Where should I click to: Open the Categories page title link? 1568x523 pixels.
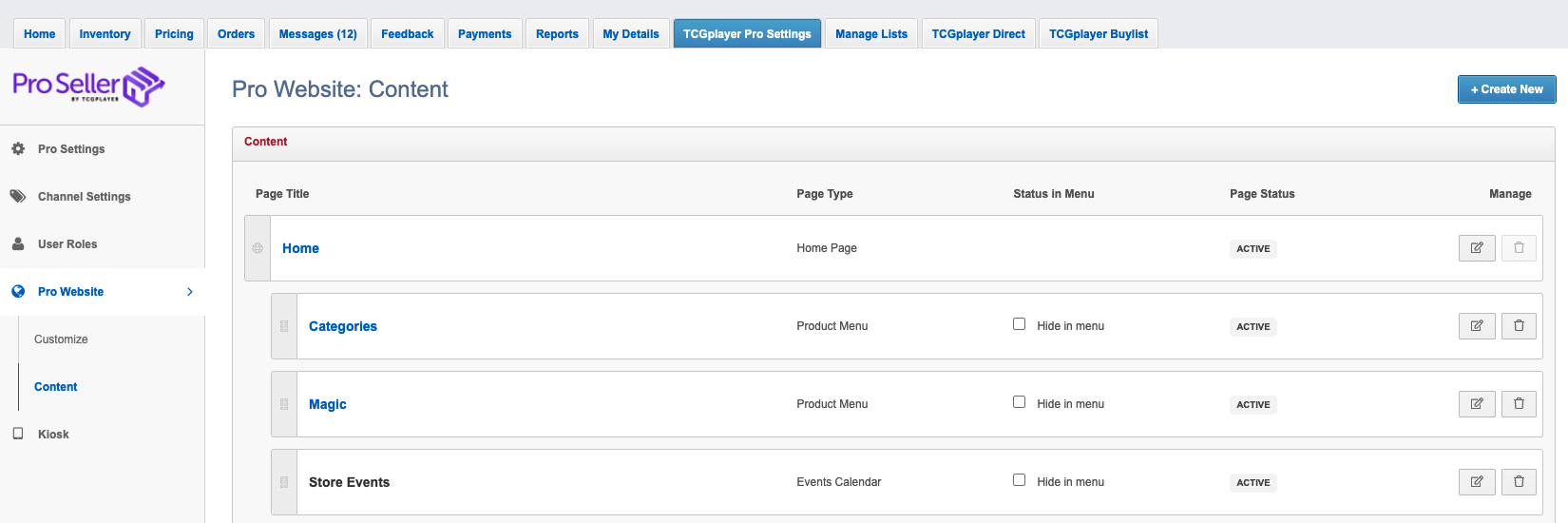pyautogui.click(x=343, y=326)
